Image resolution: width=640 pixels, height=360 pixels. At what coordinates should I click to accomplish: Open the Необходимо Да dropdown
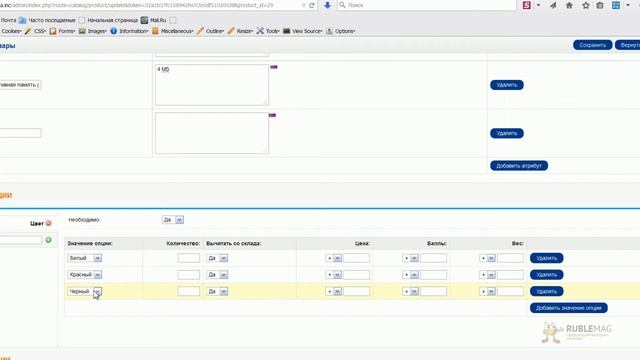pos(173,220)
